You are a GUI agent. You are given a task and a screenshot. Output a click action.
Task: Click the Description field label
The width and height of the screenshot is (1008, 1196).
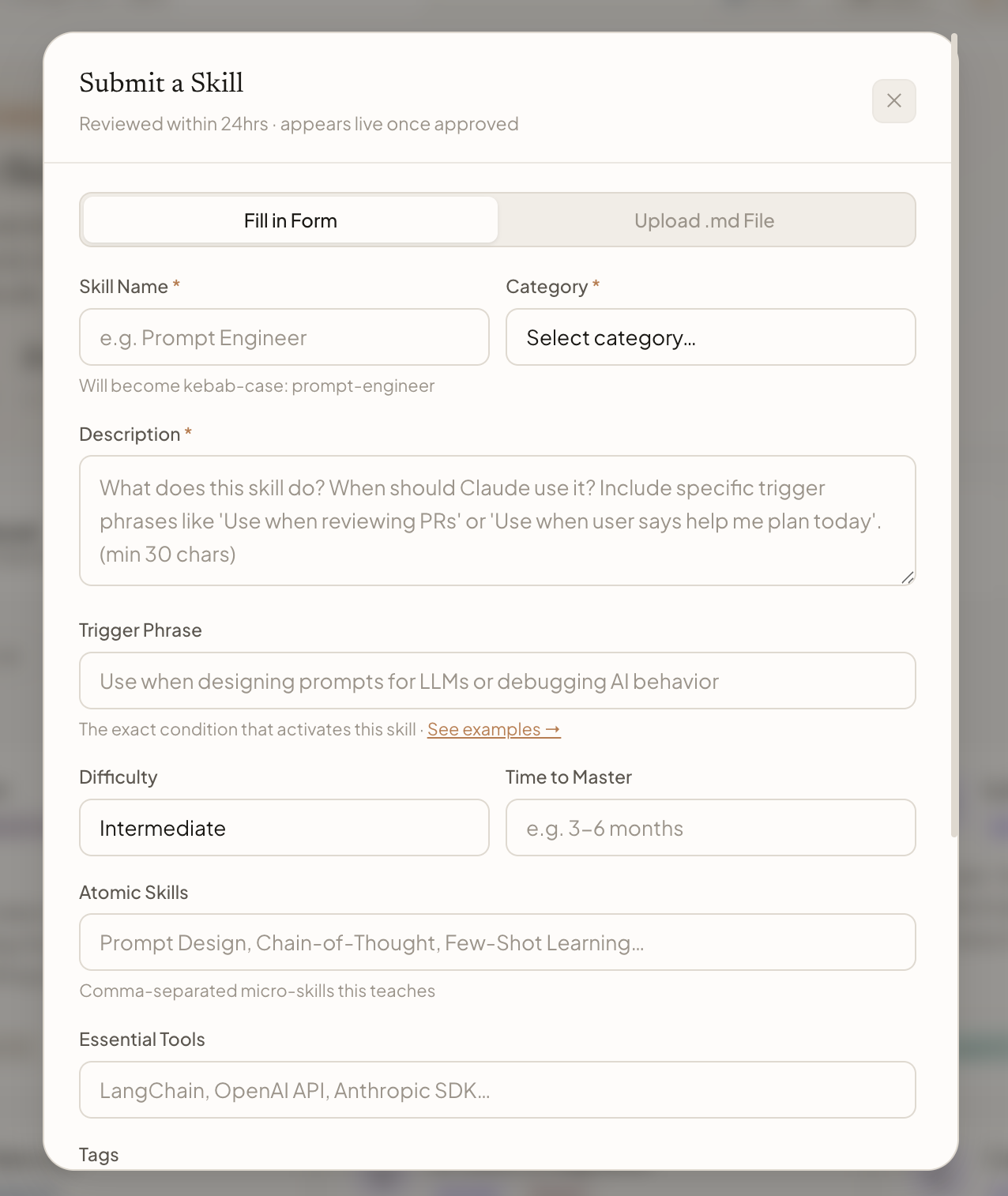tap(130, 434)
